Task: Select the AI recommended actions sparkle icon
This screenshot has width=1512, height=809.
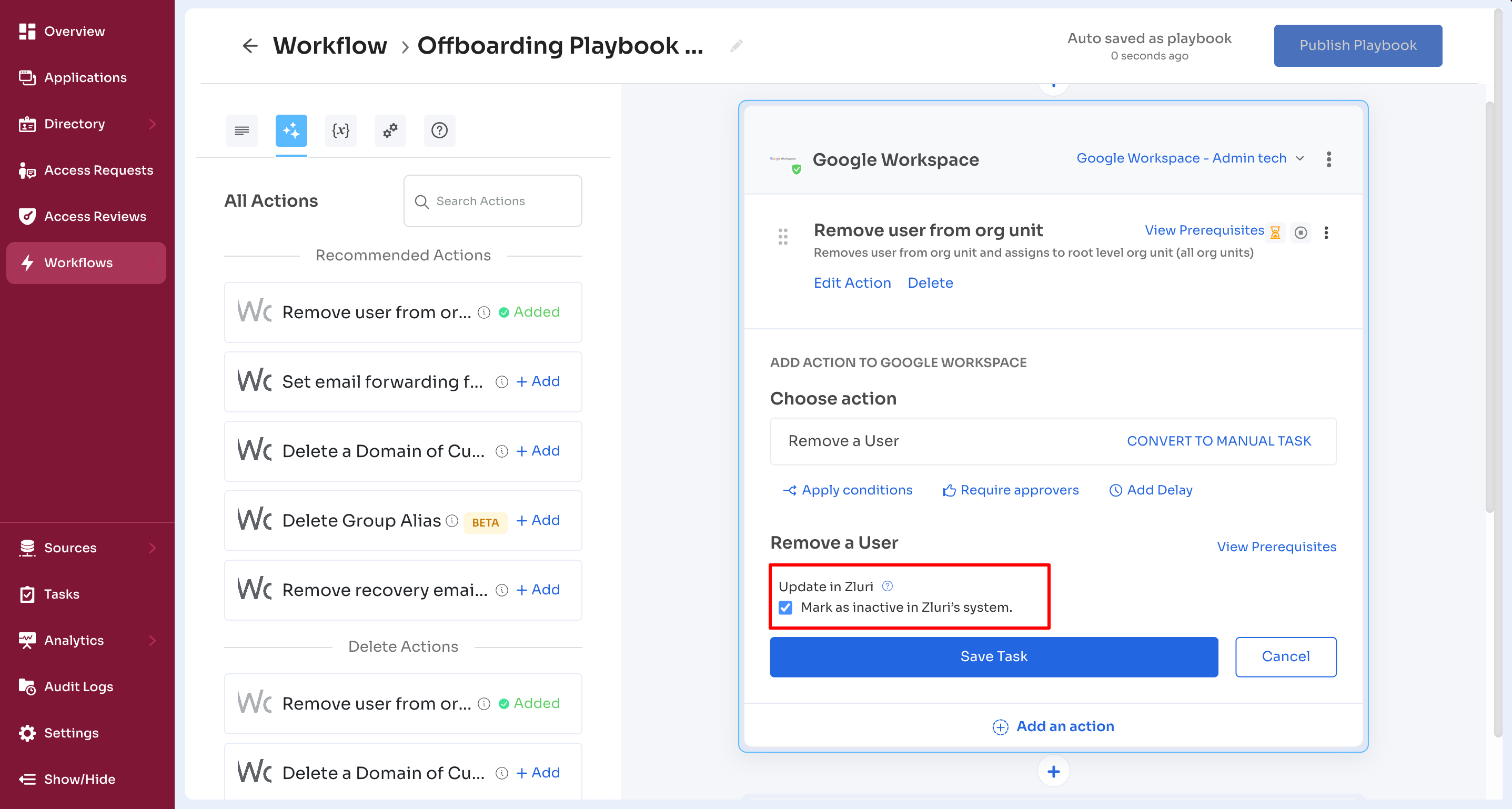Action: (290, 131)
